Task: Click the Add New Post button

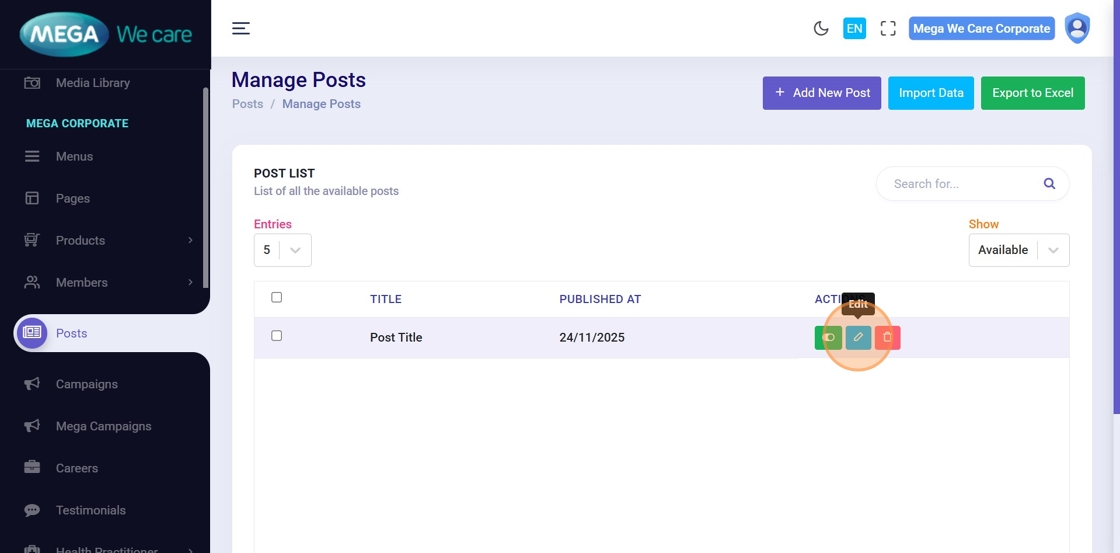Action: (822, 93)
